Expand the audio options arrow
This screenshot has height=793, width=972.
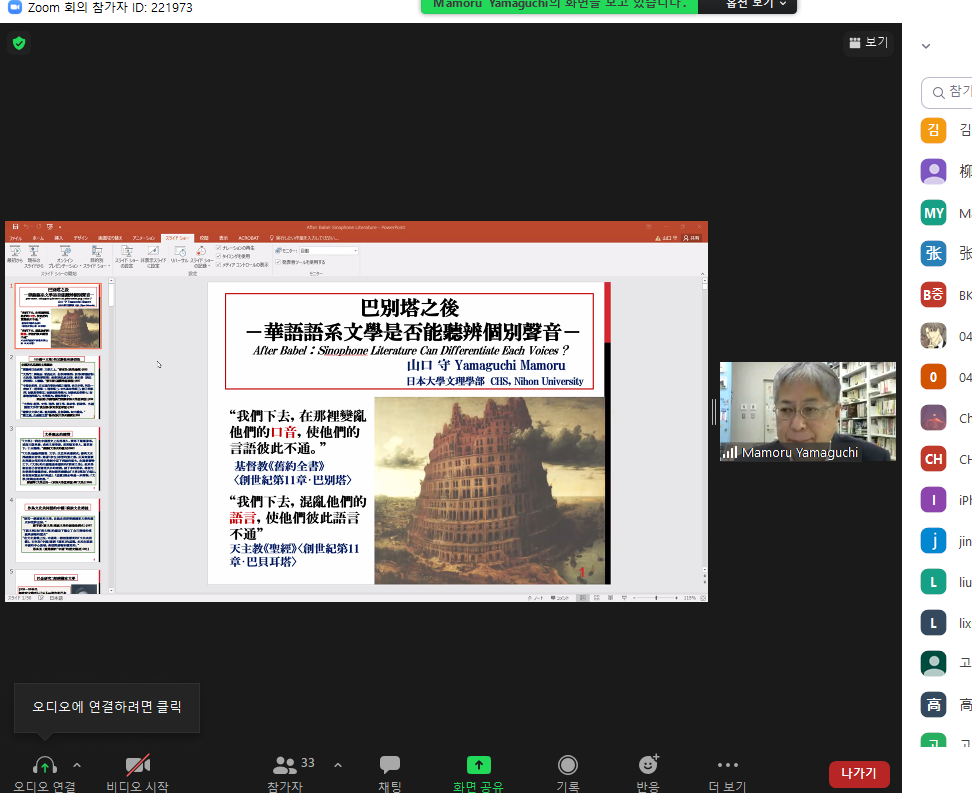(77, 765)
